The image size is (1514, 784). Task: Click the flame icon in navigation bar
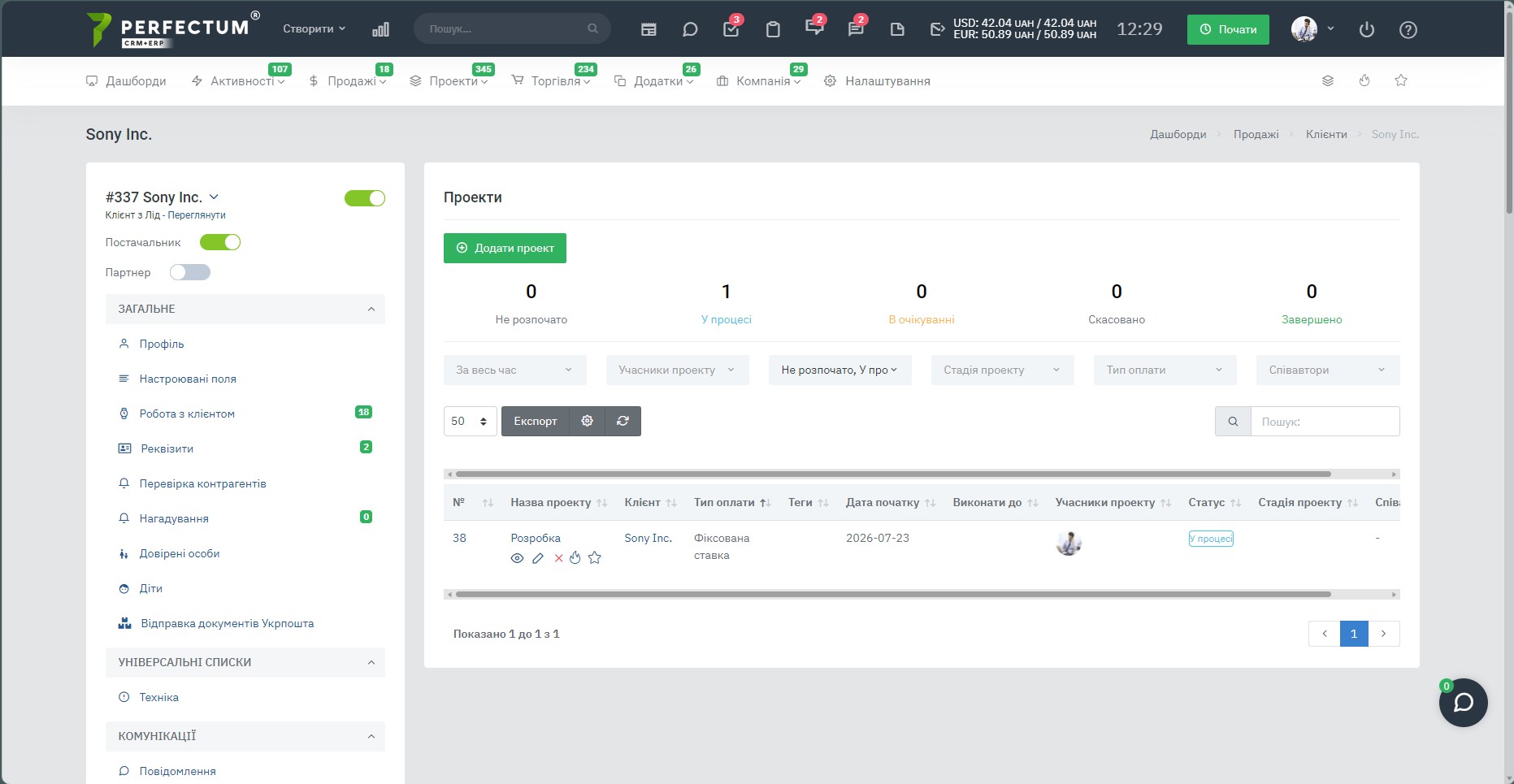pos(1364,80)
